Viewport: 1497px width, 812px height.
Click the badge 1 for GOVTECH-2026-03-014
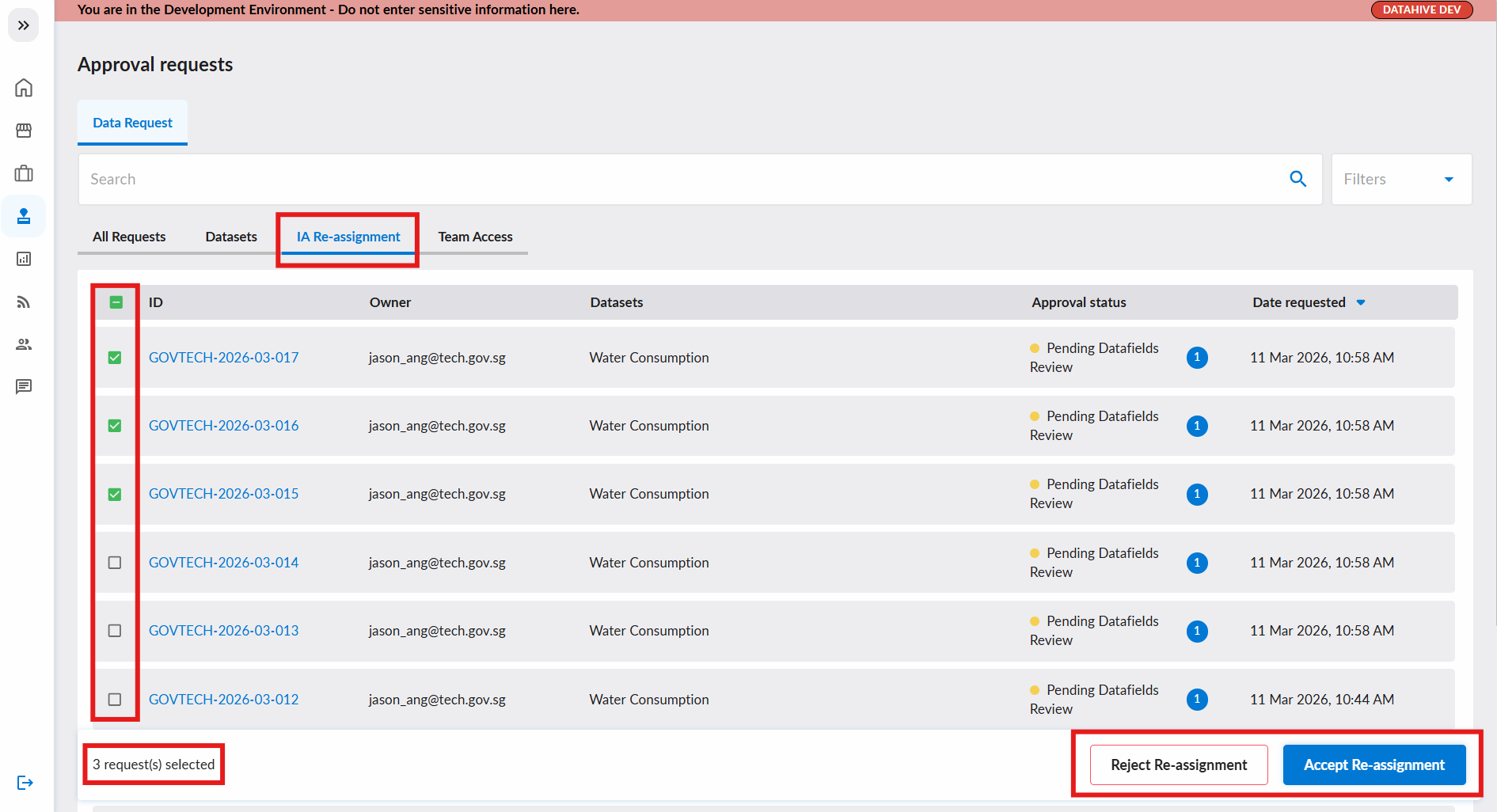[x=1197, y=563]
